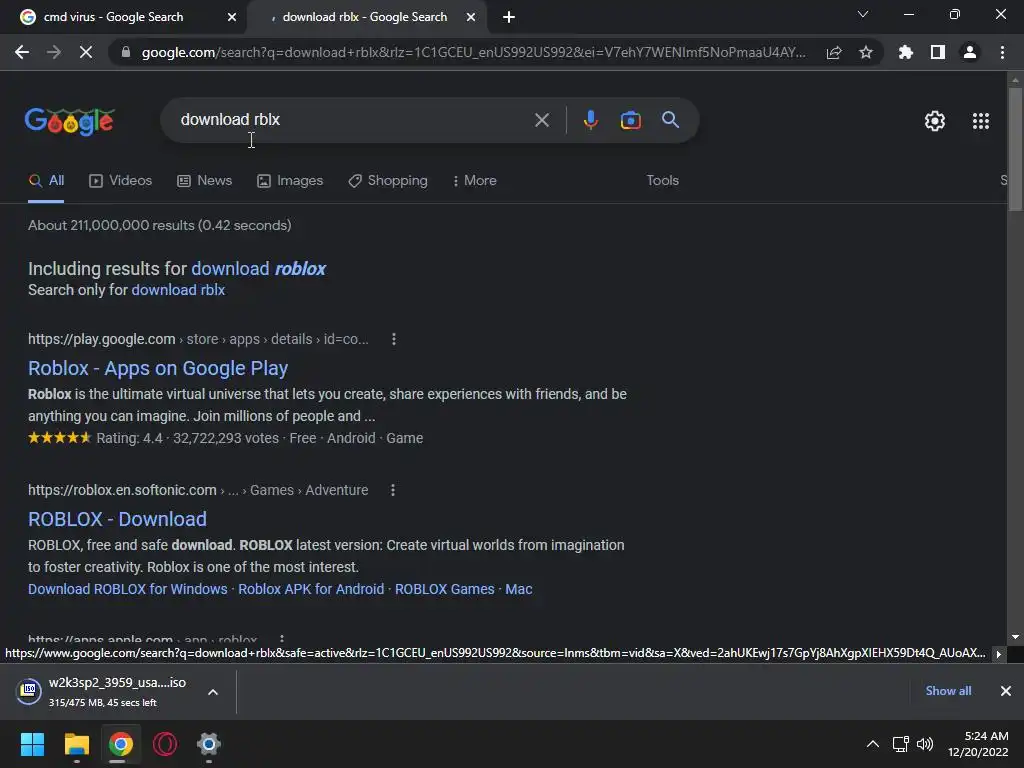
Task: Close the cmd virus tab
Action: 232,17
